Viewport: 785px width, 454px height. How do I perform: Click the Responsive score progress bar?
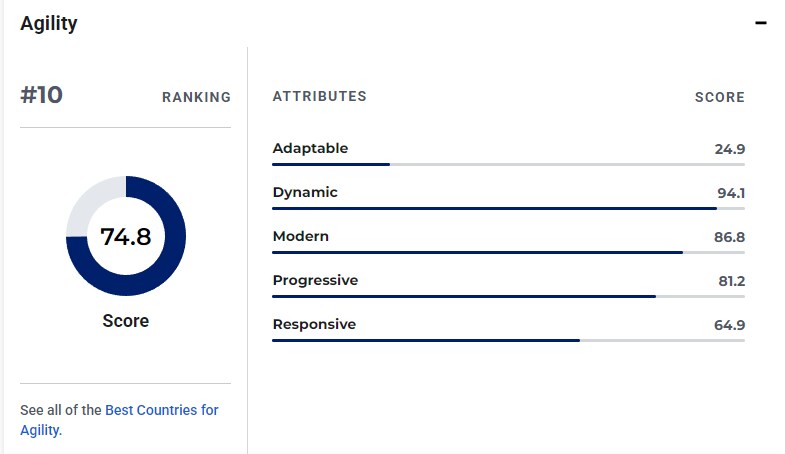point(508,340)
